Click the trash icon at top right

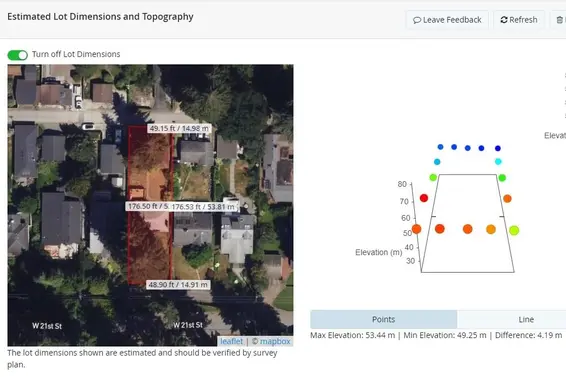tap(560, 20)
